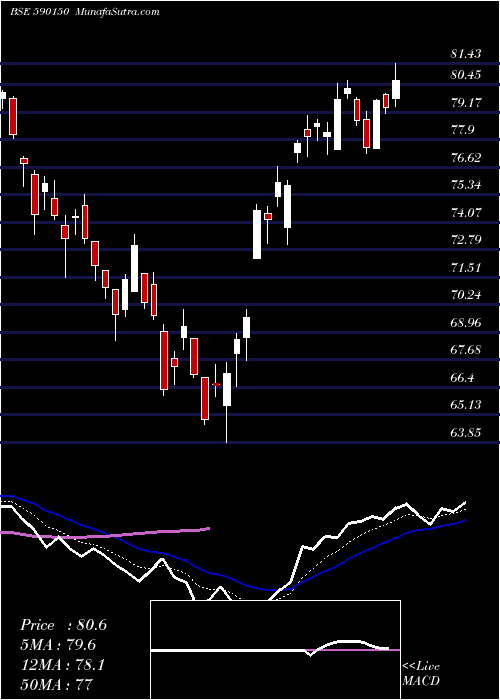
Task: Click the BSE 590150 ticker label
Action: (x=40, y=12)
